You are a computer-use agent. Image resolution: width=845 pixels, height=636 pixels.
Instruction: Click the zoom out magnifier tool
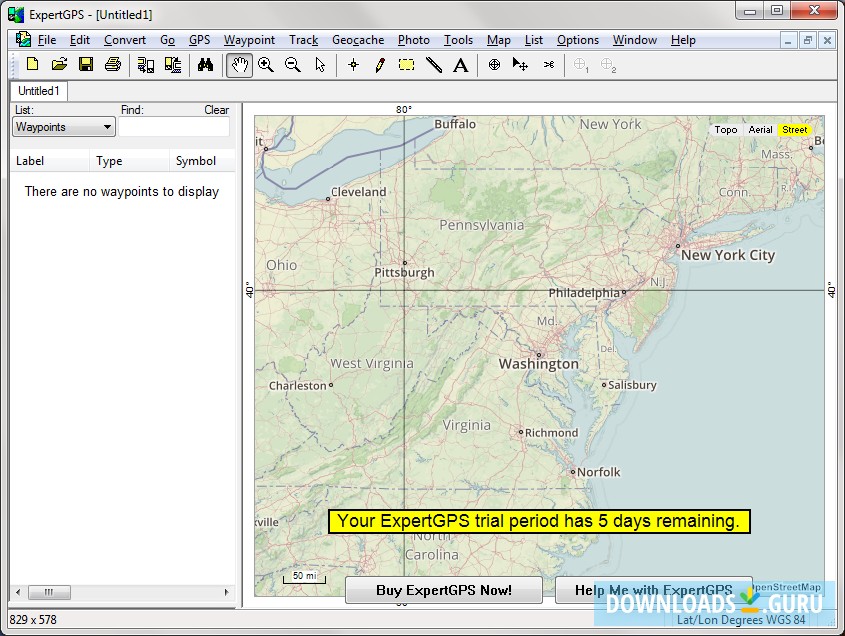click(293, 65)
